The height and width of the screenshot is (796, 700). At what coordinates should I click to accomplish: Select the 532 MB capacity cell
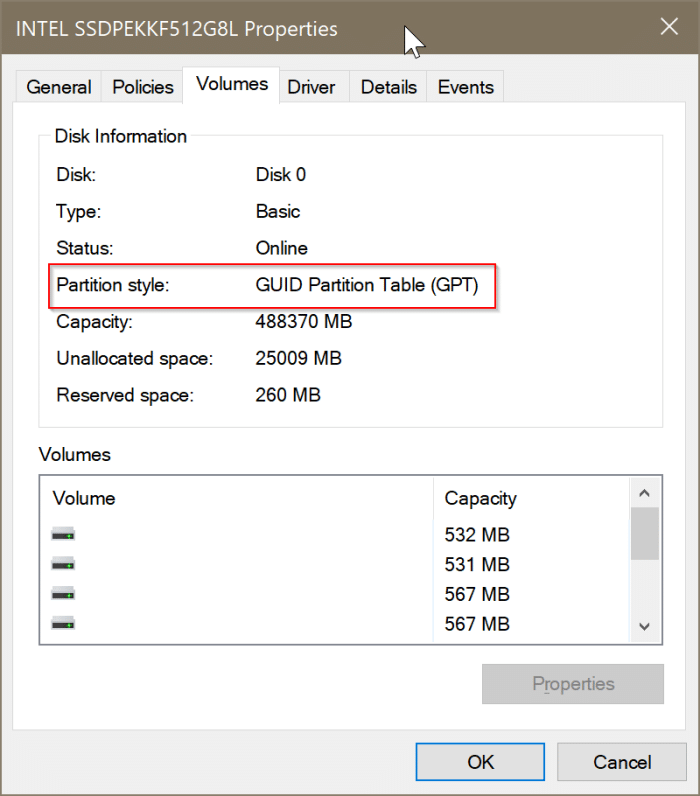click(477, 535)
